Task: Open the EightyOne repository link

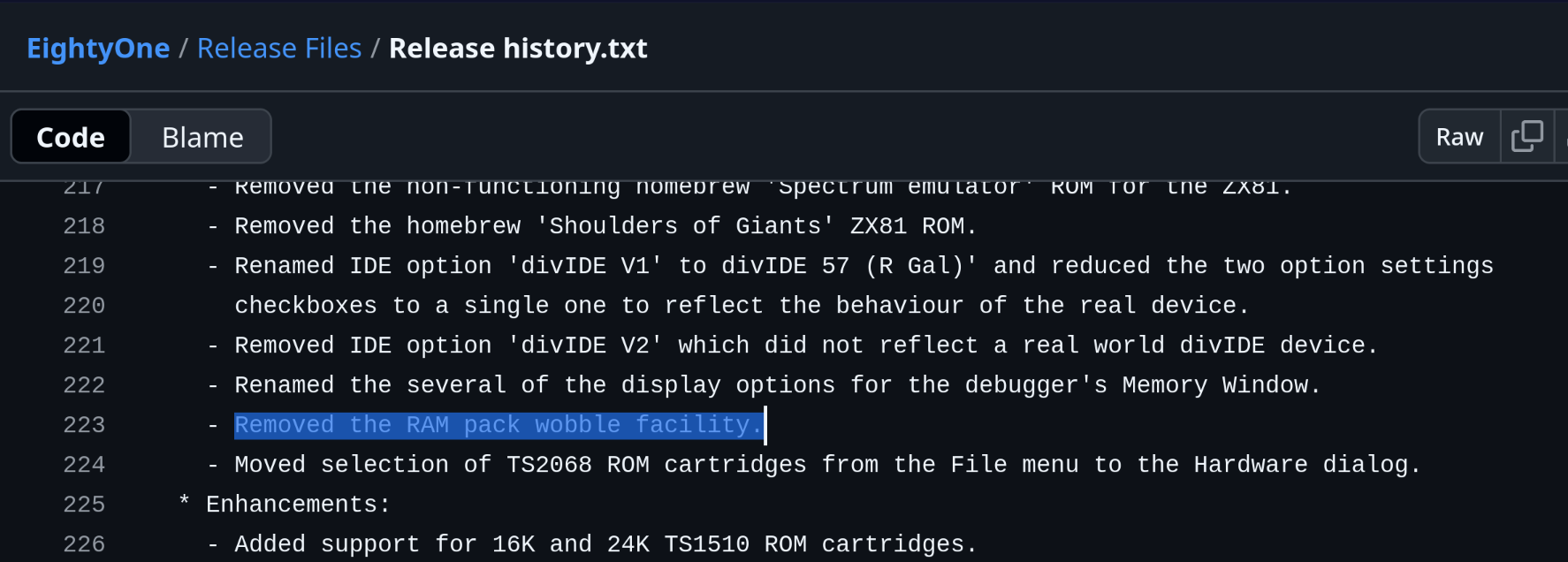Action: click(98, 48)
